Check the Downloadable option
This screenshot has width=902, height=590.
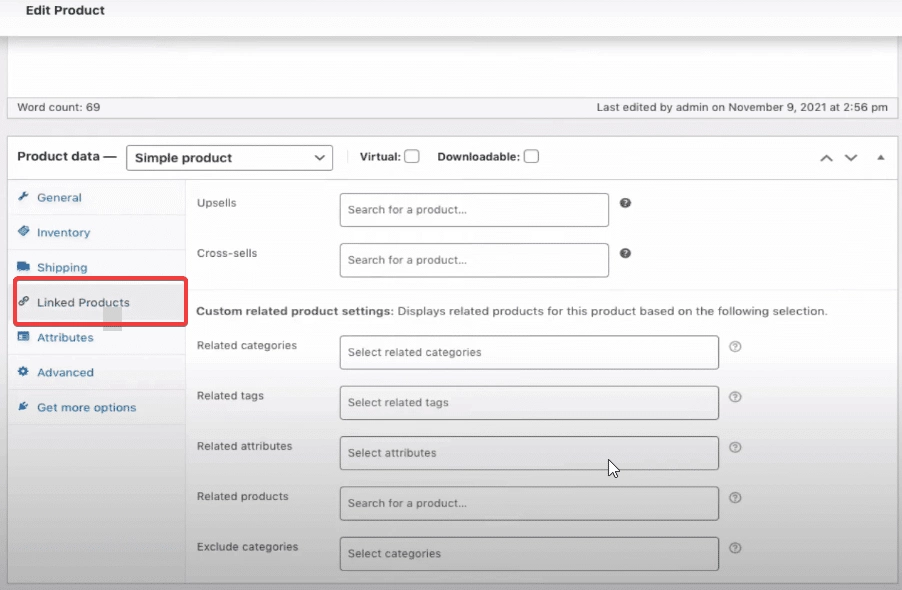click(531, 156)
